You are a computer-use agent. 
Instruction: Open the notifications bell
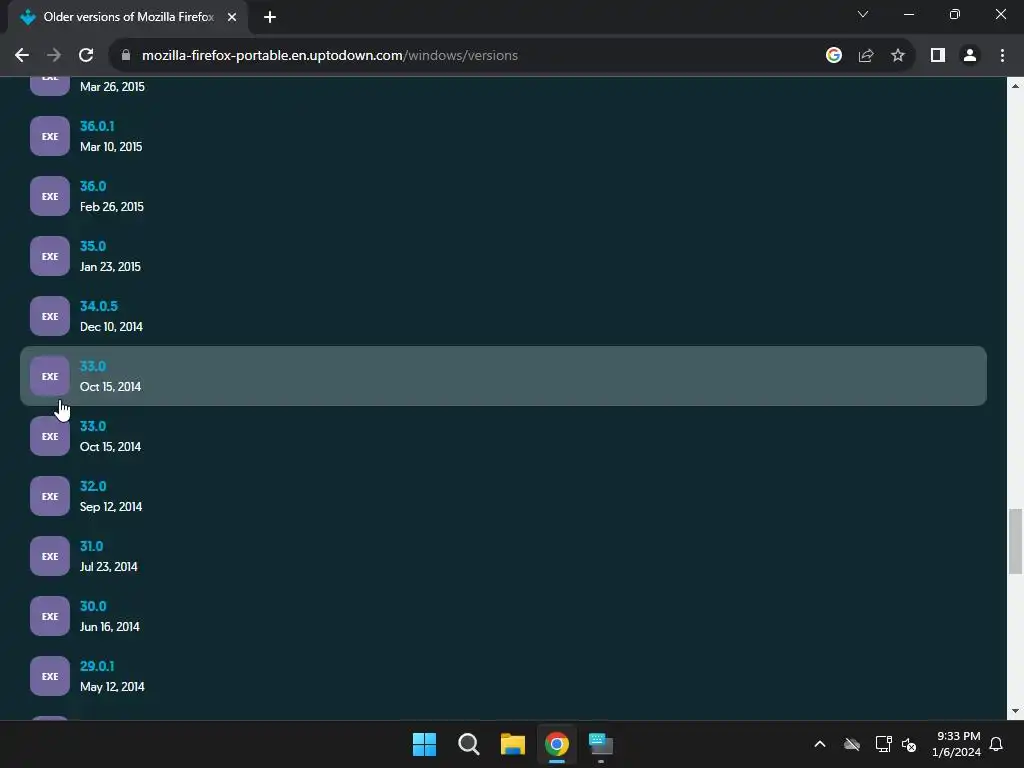point(997,744)
